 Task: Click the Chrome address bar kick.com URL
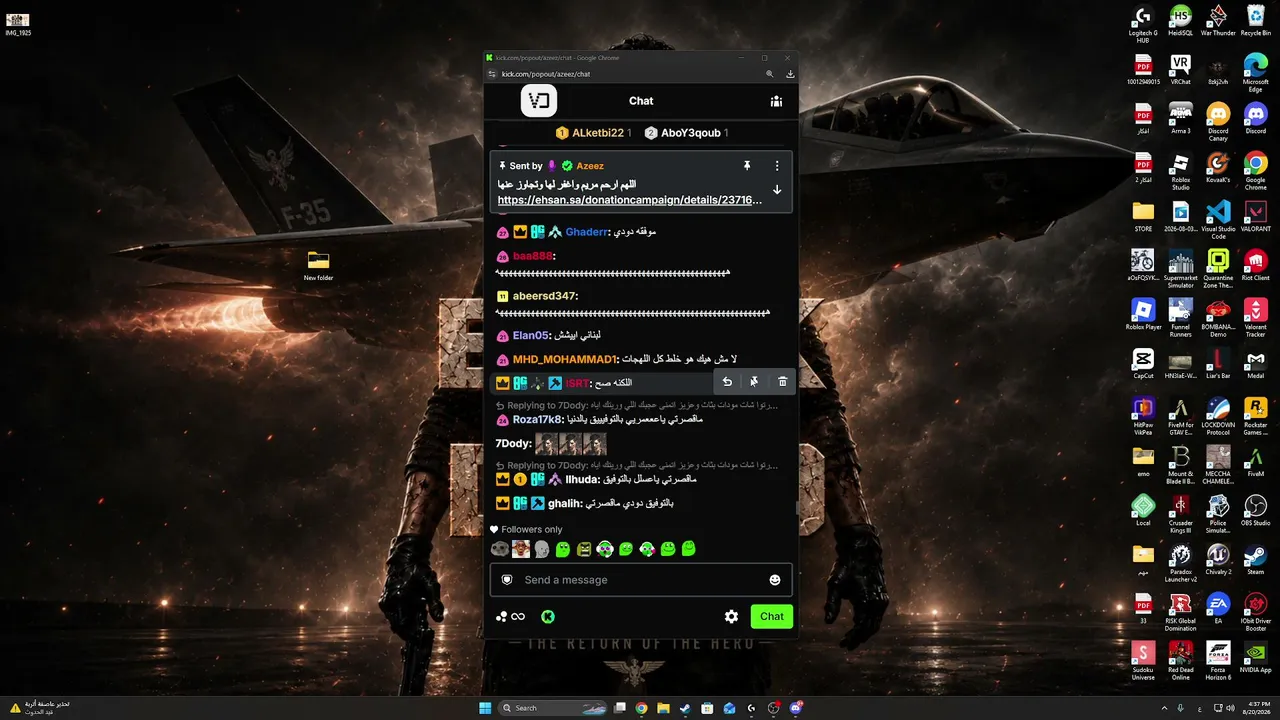pos(546,74)
